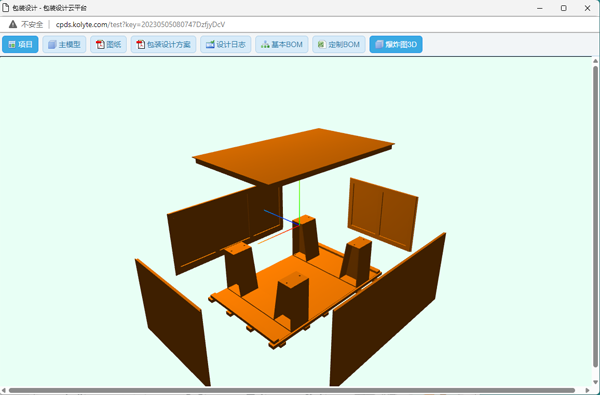
Task: Open the 基本BOM tree
Action: coord(282,44)
